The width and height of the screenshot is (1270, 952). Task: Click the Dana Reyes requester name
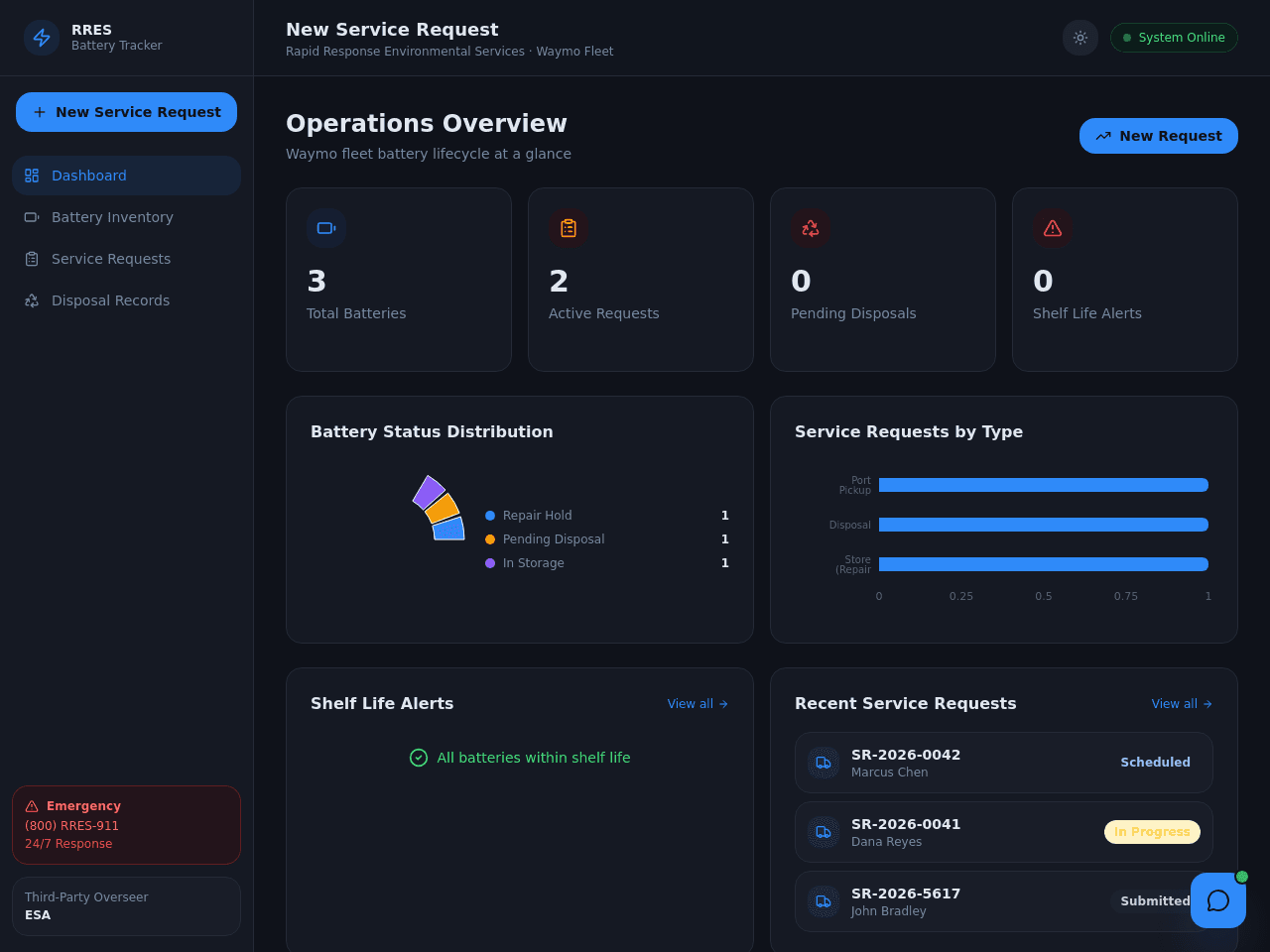(886, 842)
